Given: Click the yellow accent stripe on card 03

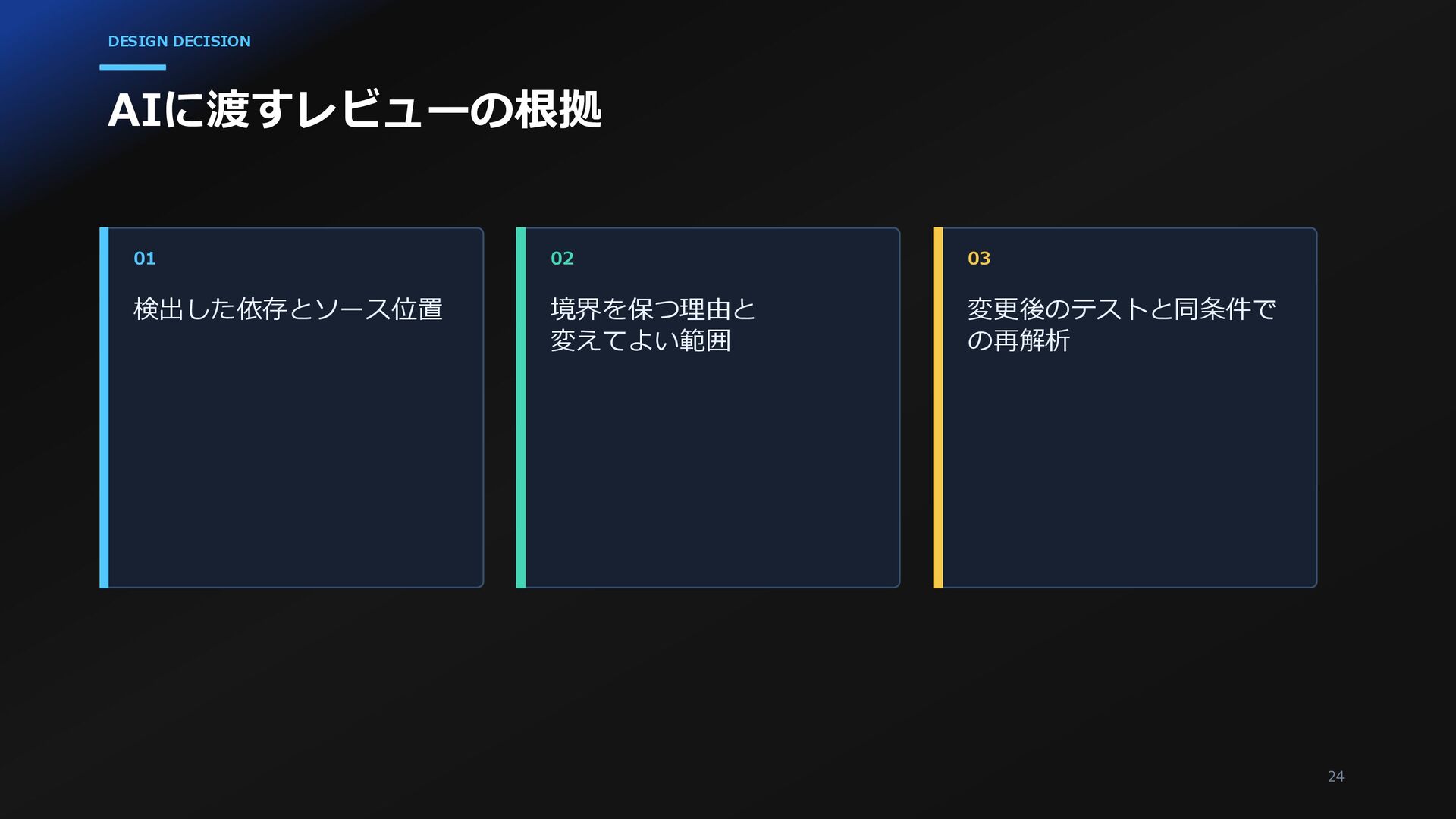Looking at the screenshot, I should [938, 407].
